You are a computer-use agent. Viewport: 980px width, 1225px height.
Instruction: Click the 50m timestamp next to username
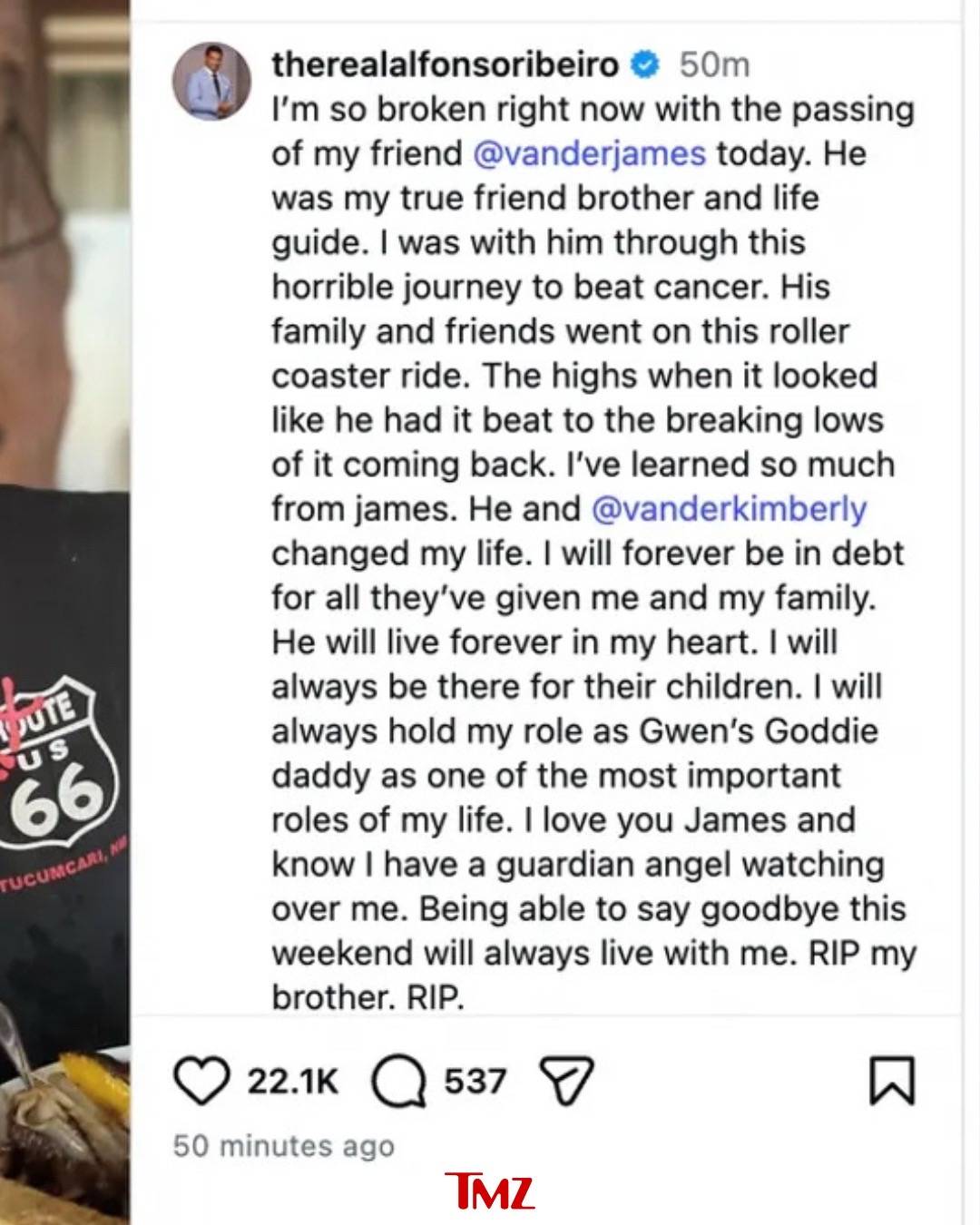point(715,65)
